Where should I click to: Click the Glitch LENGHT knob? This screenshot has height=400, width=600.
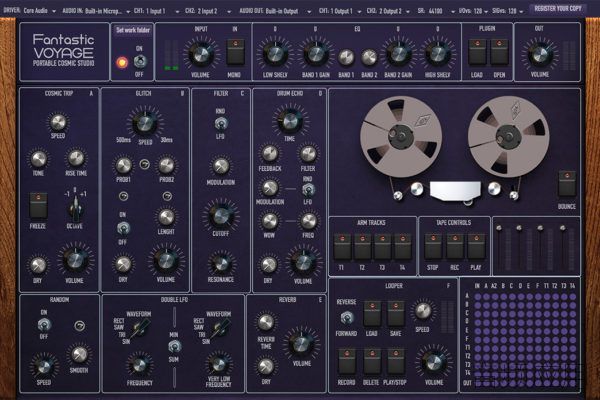(x=166, y=217)
